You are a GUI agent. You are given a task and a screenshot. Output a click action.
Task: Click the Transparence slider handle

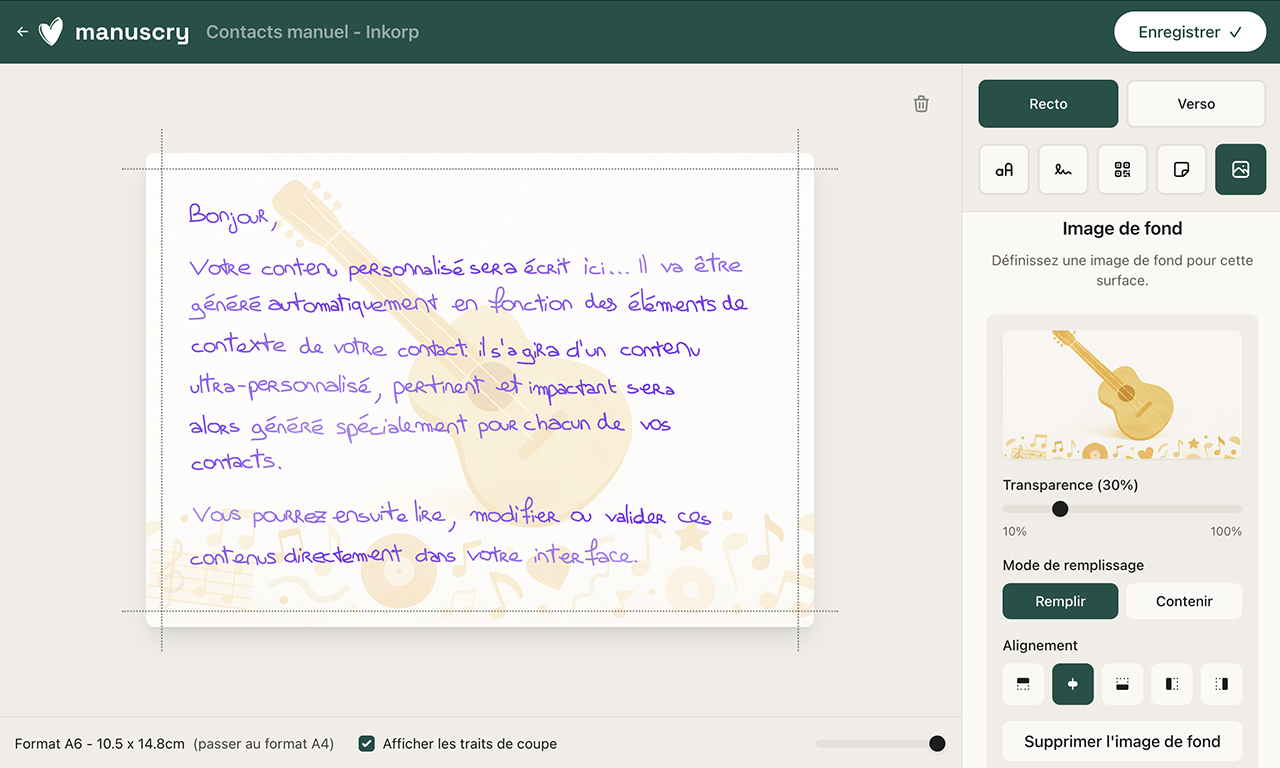(1060, 509)
